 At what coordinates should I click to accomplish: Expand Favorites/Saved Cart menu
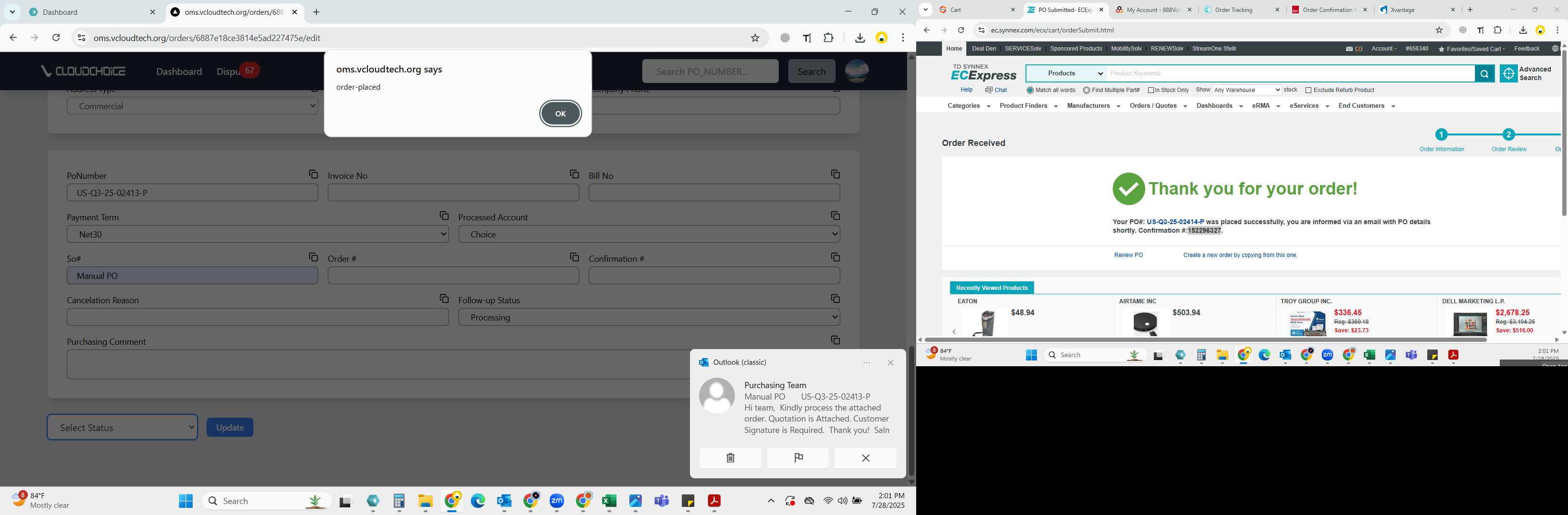click(x=1471, y=49)
